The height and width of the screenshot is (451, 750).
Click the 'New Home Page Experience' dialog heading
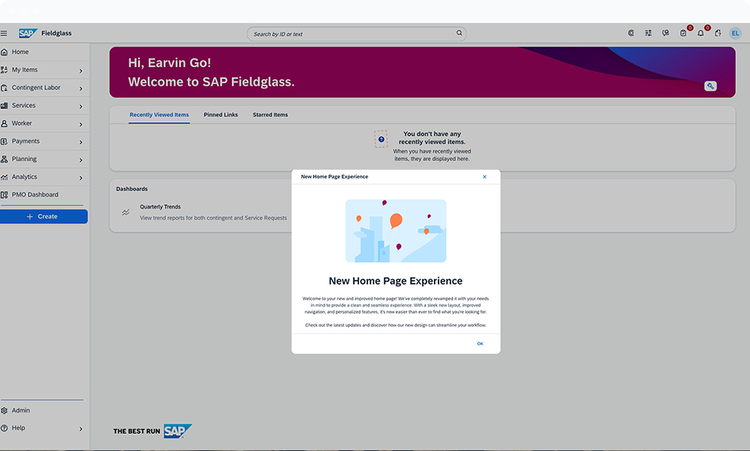point(396,281)
